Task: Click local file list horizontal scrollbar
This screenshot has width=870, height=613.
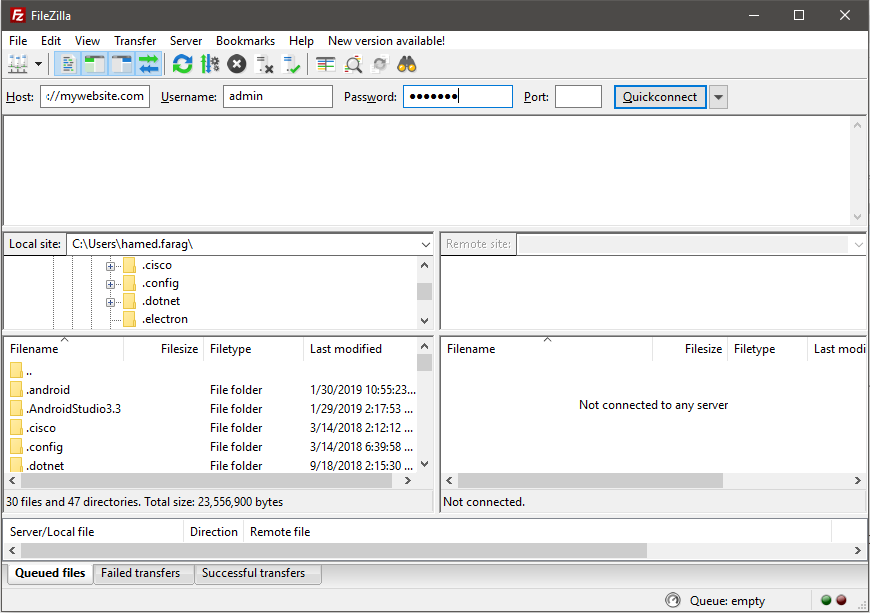Action: pos(206,480)
